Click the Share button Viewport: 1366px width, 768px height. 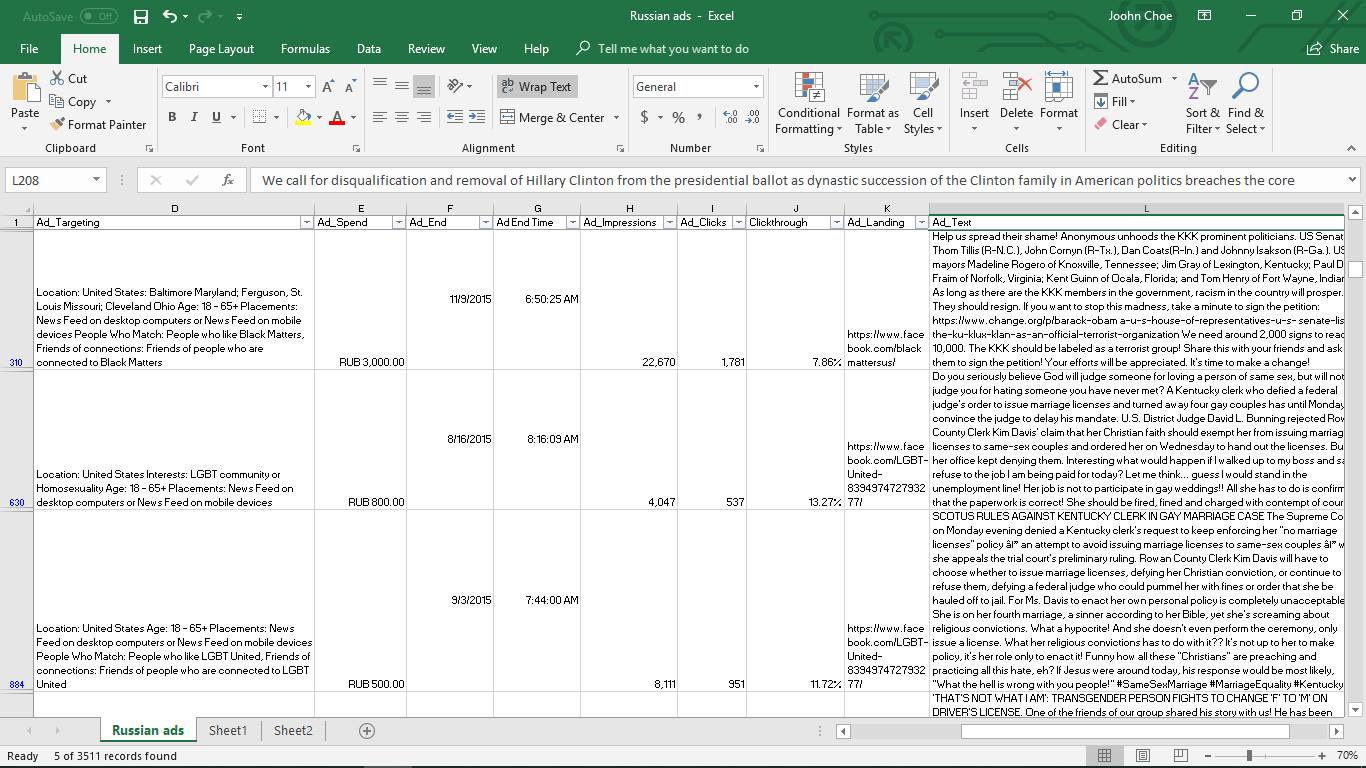pyautogui.click(x=1333, y=48)
